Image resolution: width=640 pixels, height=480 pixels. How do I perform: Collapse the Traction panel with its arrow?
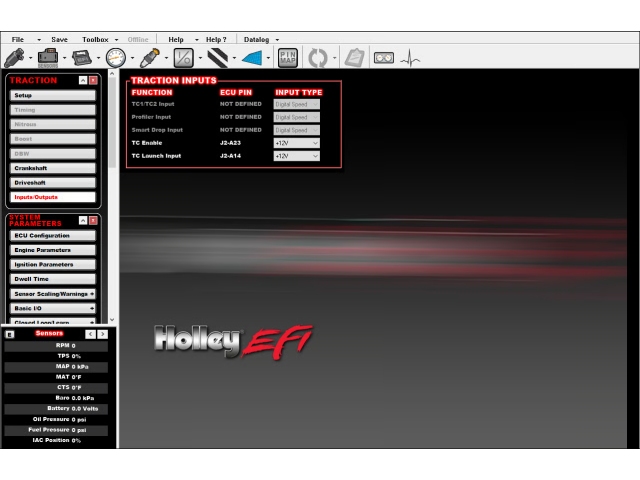pyautogui.click(x=83, y=80)
